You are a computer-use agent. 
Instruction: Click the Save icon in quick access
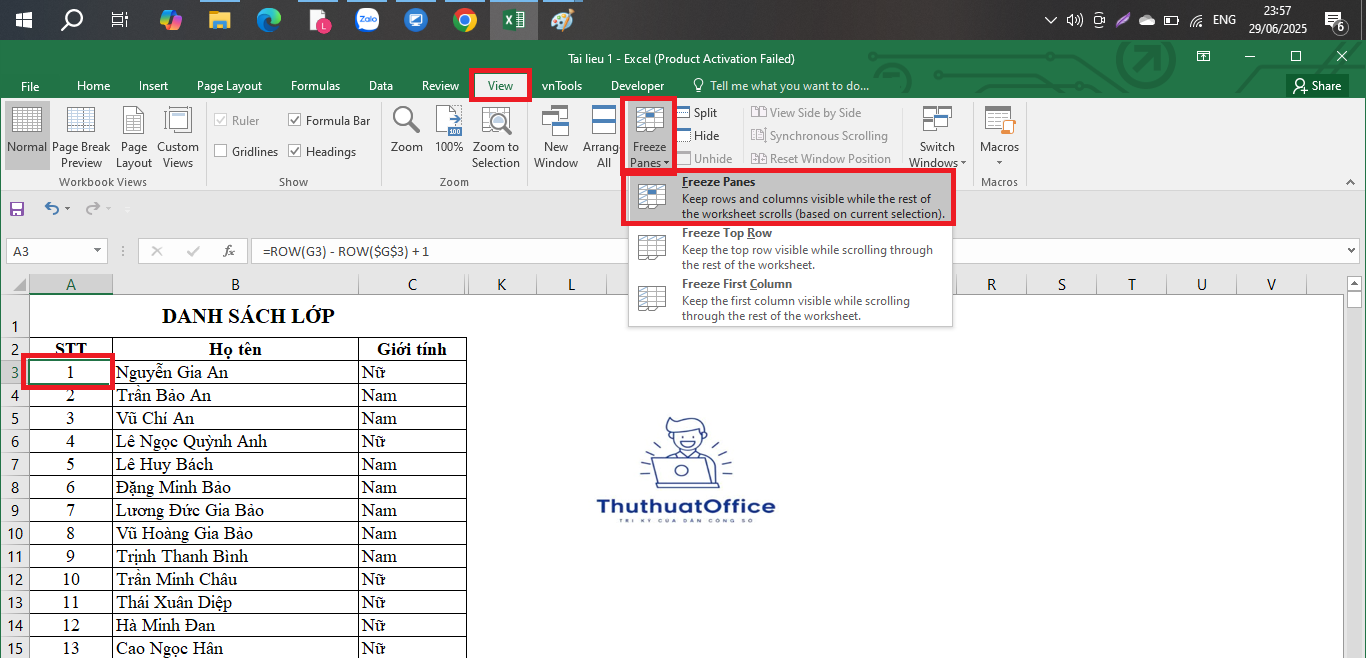pyautogui.click(x=17, y=209)
